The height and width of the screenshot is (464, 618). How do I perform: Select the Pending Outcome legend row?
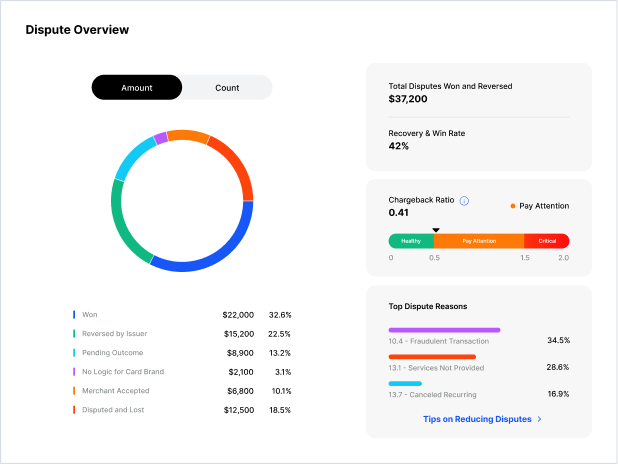(182, 353)
